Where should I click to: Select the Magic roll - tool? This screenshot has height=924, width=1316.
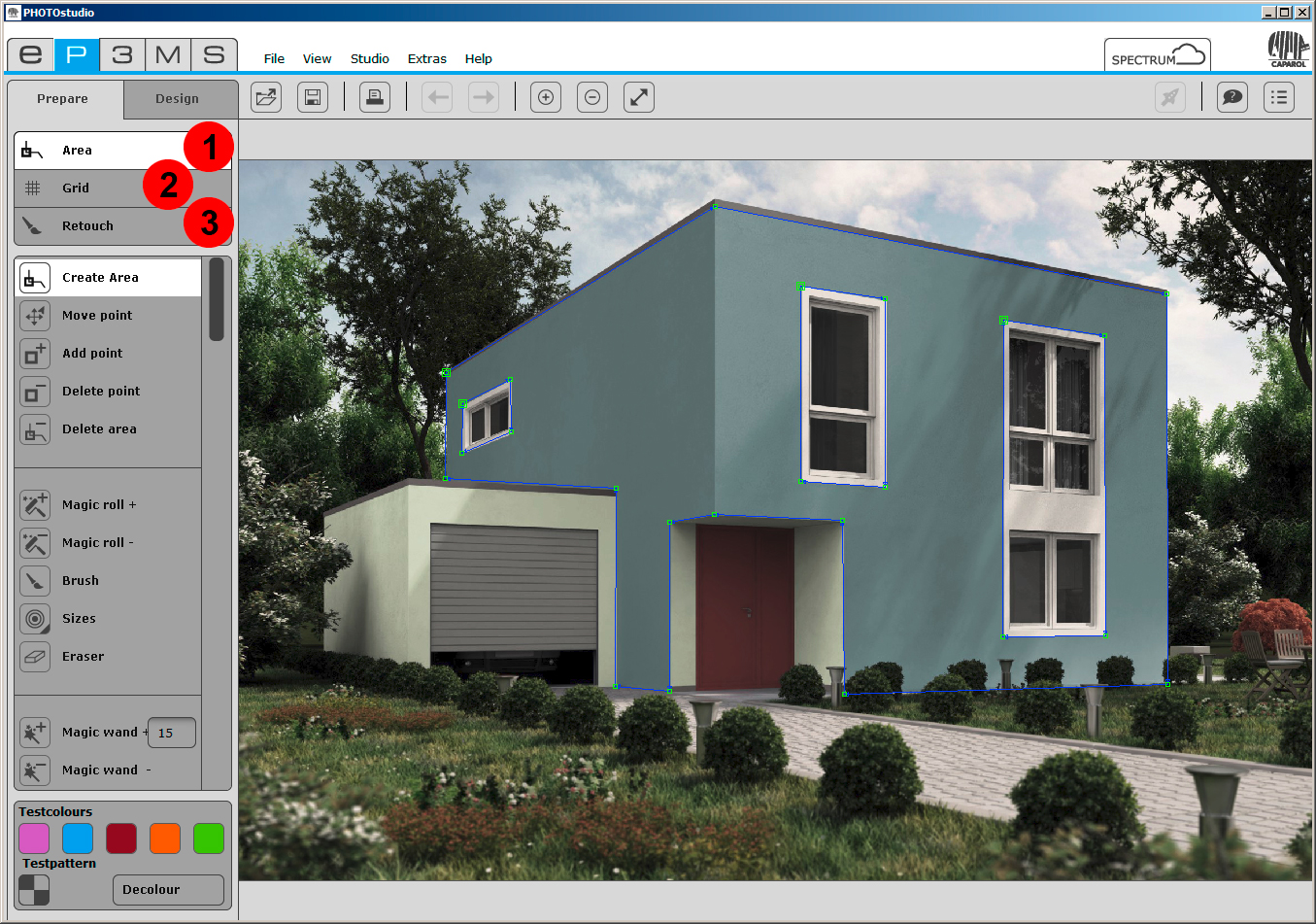point(108,543)
